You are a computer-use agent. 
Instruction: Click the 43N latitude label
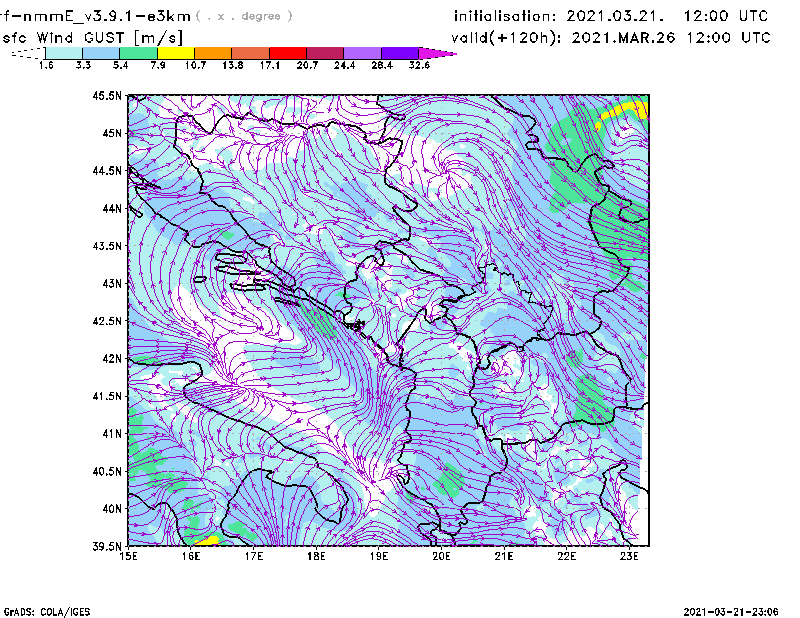(112, 283)
